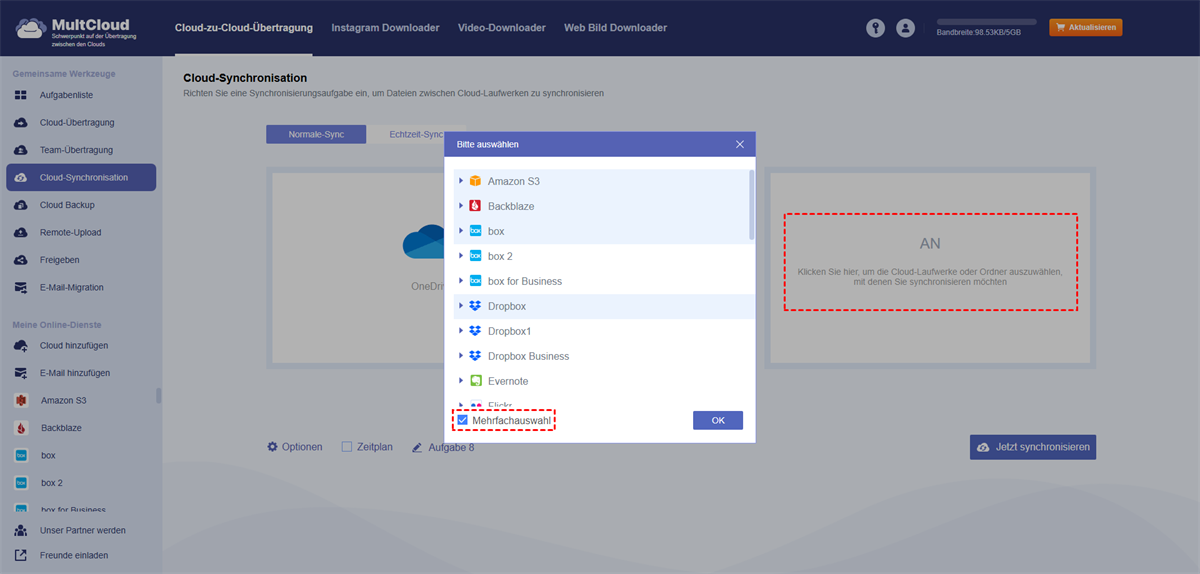Click OK in the selection dialog
The image size is (1200, 574).
pos(718,420)
